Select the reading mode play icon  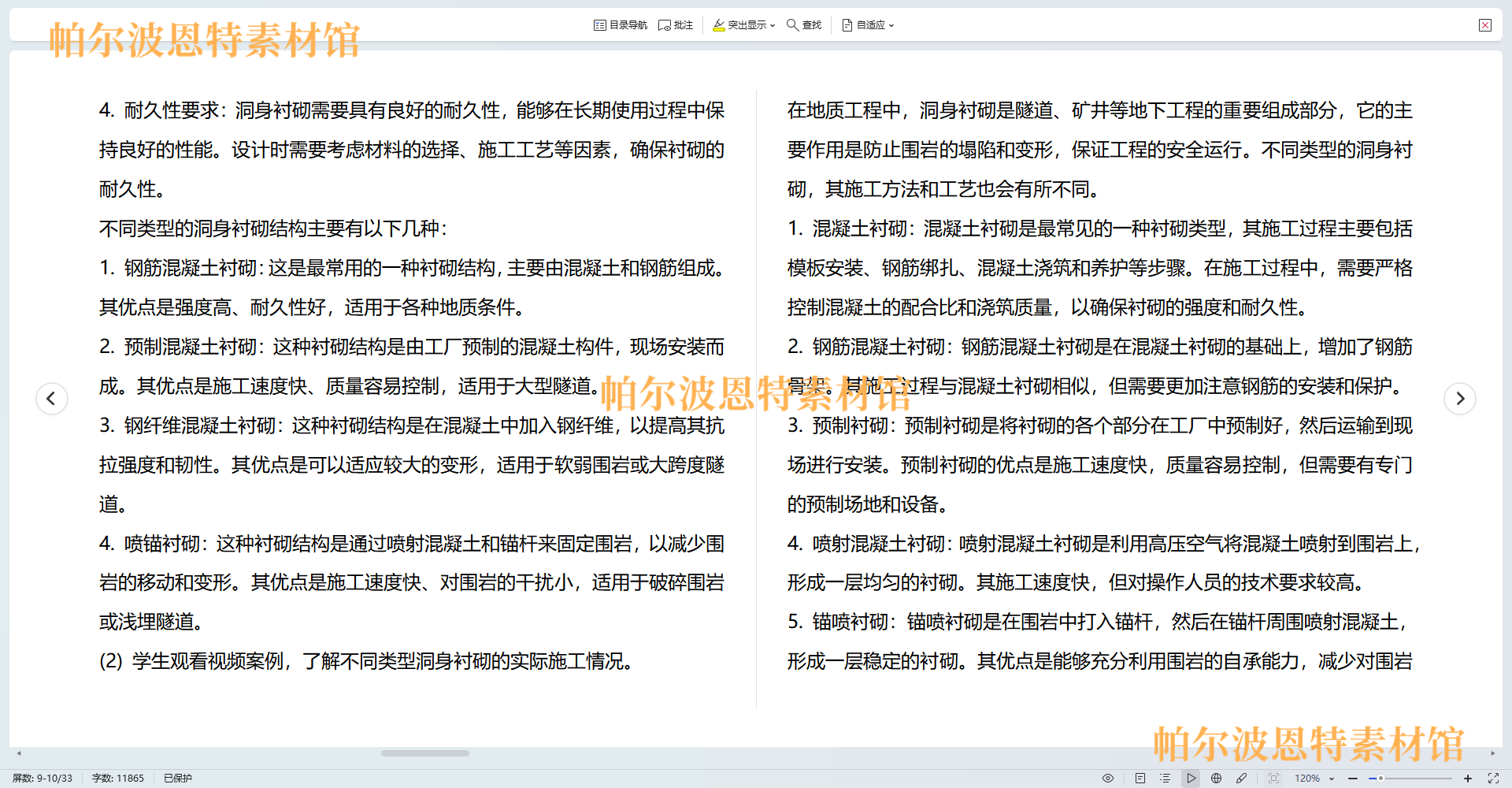coord(1191,778)
